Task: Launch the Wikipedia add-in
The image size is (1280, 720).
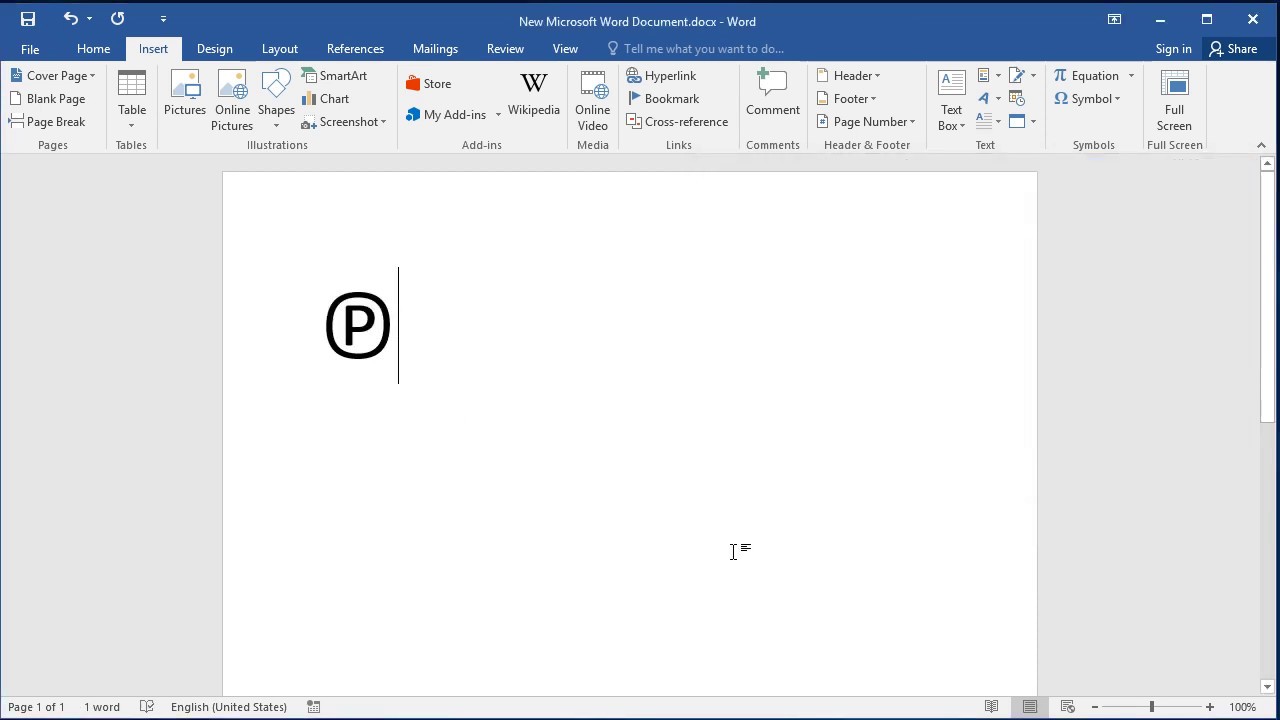Action: [534, 95]
